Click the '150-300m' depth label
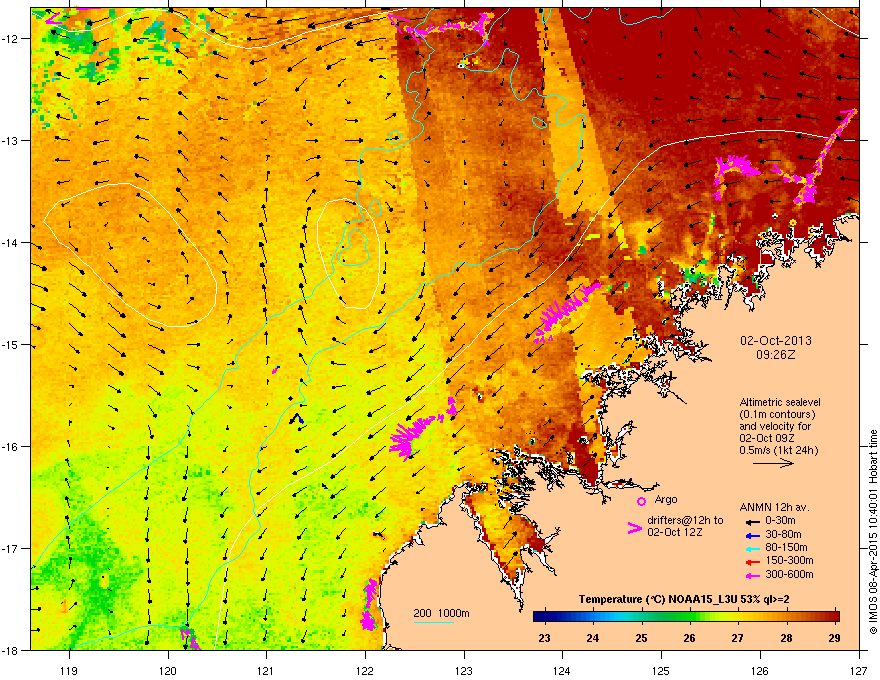This screenshot has height=680, width=880. pos(789,560)
